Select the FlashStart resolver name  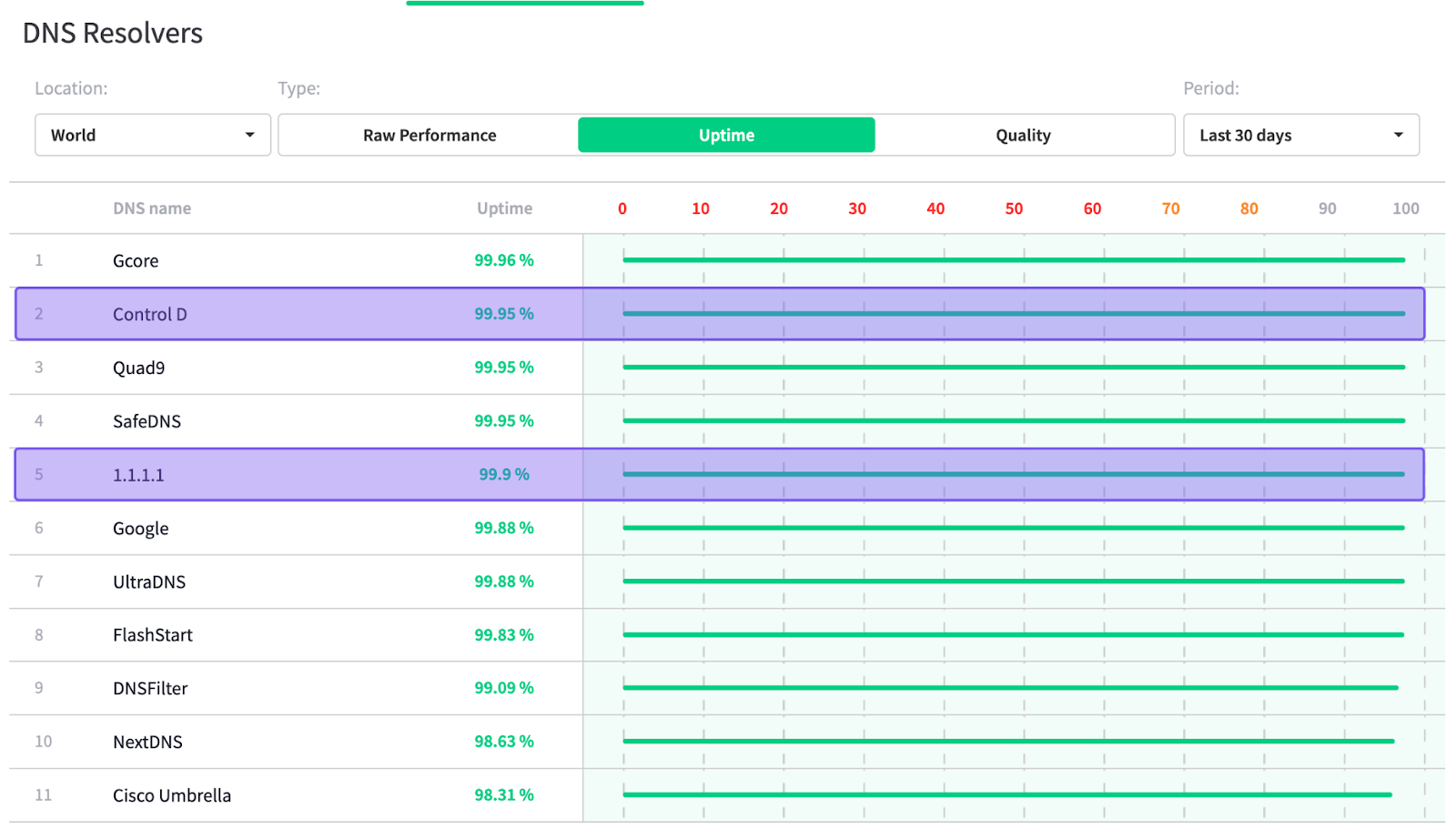point(153,635)
